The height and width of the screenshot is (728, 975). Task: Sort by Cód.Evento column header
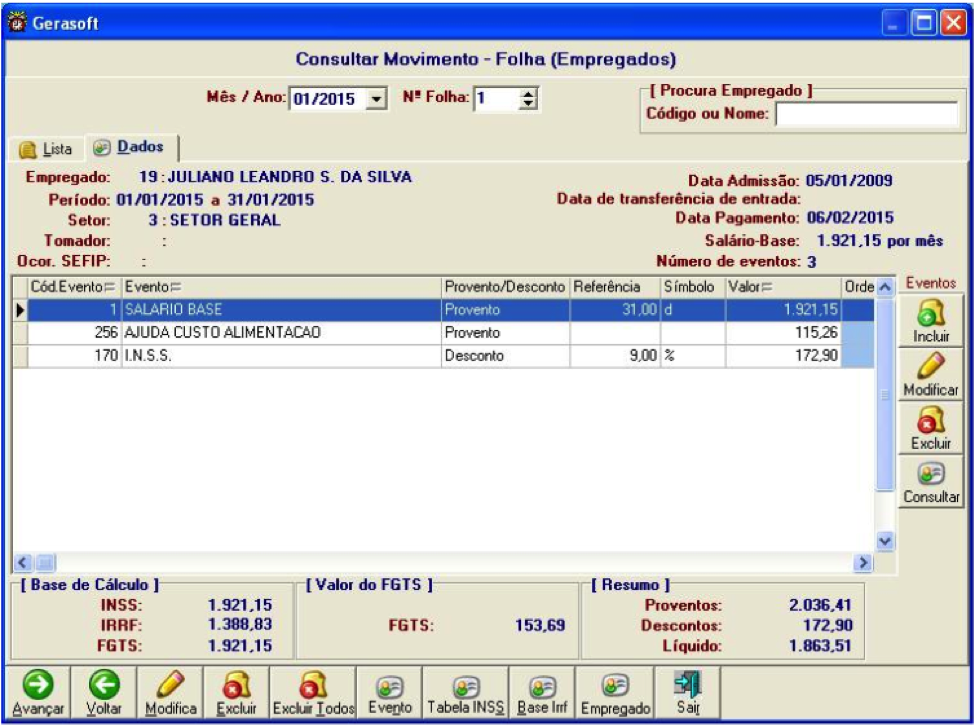pos(73,287)
